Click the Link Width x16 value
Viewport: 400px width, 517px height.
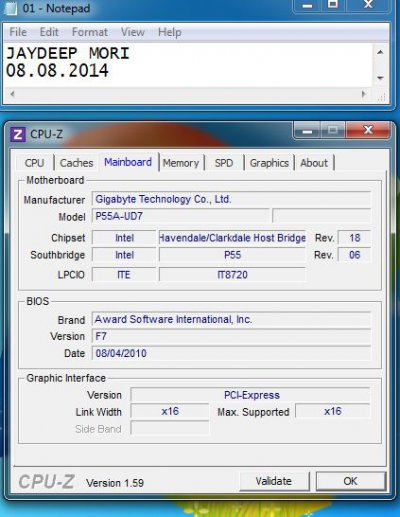pos(170,411)
